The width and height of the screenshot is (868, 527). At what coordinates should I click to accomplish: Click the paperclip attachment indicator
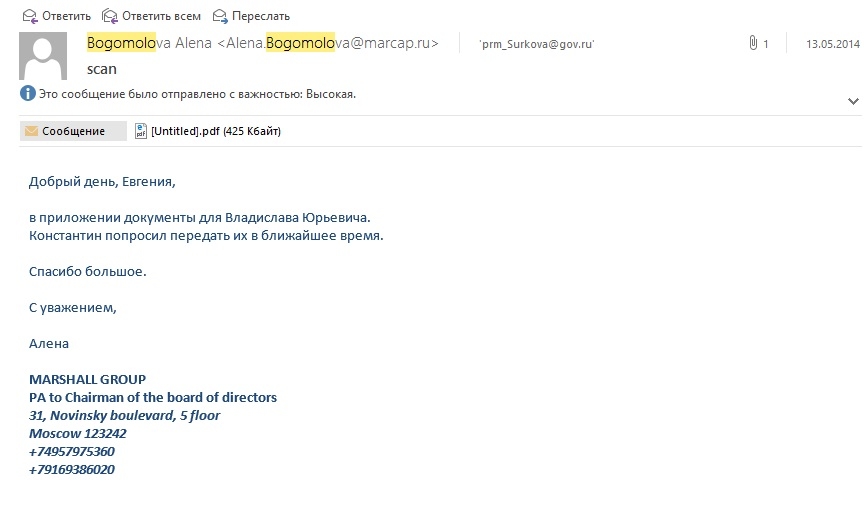coord(753,44)
